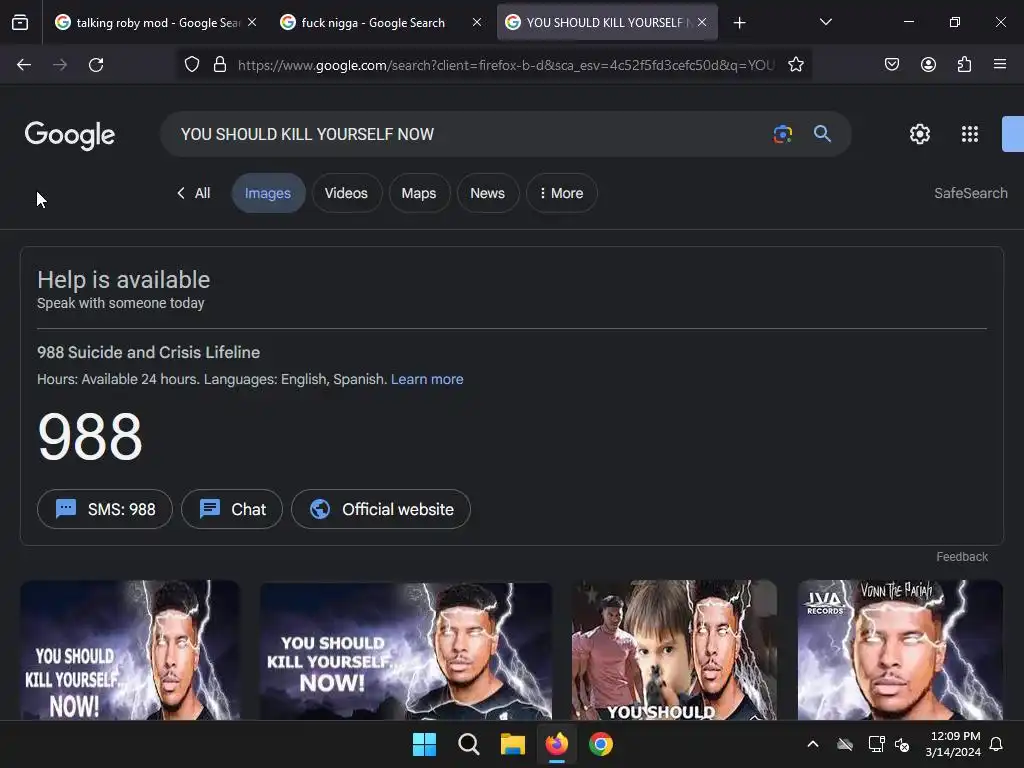1024x768 pixels.
Task: Open second image result with bold text
Action: tap(406, 652)
